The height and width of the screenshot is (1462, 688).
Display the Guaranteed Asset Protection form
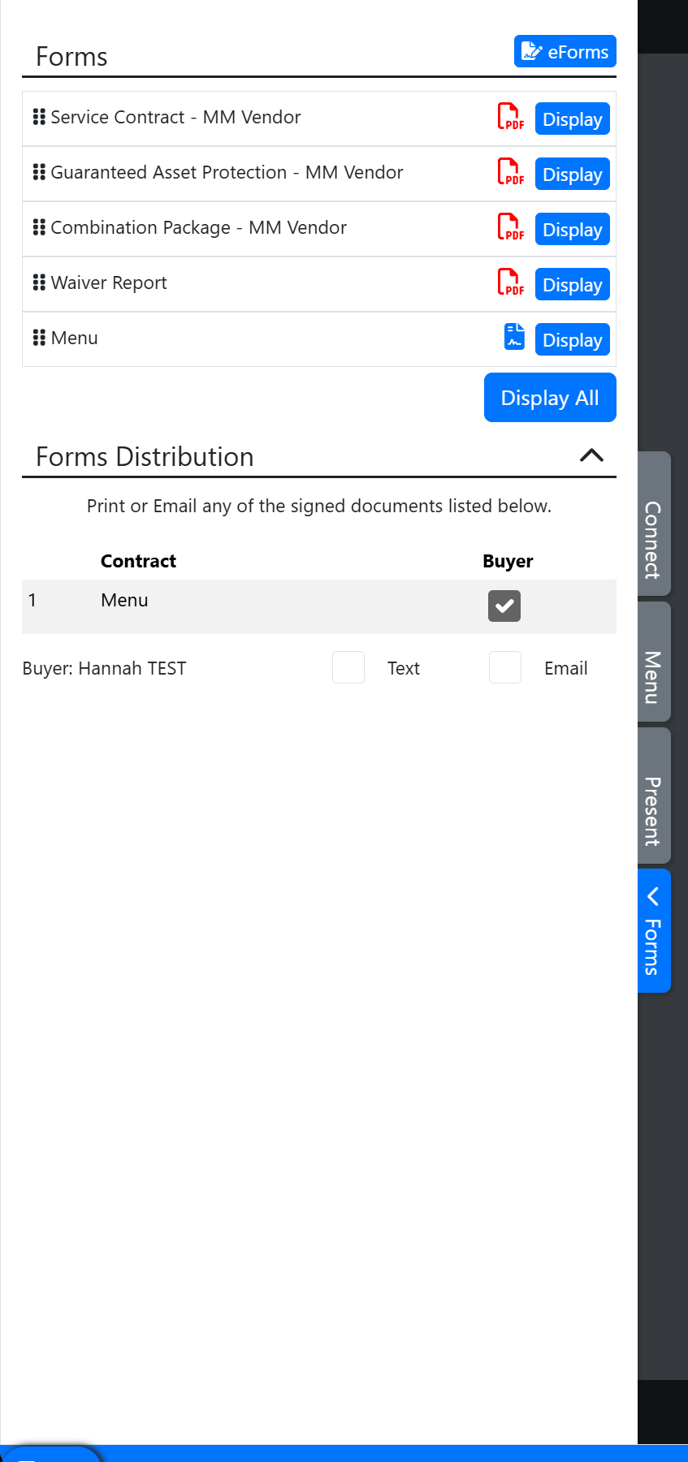[x=572, y=174]
